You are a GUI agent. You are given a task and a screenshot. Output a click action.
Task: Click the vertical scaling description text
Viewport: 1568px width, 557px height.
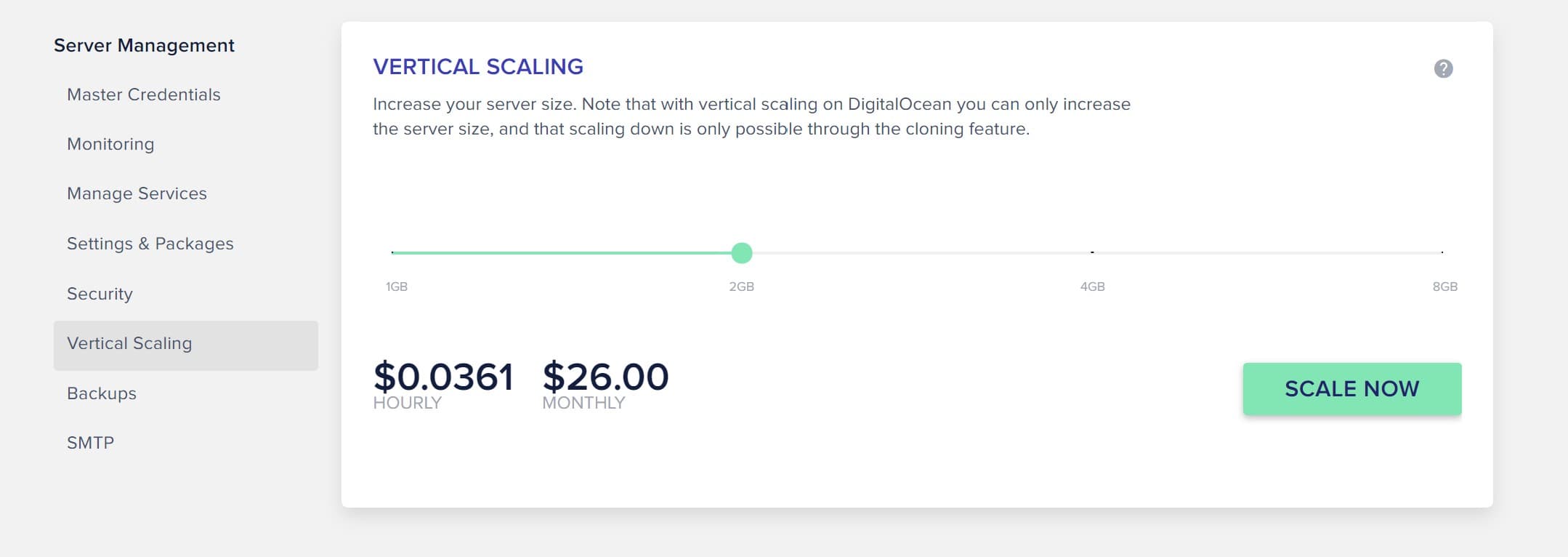point(751,117)
